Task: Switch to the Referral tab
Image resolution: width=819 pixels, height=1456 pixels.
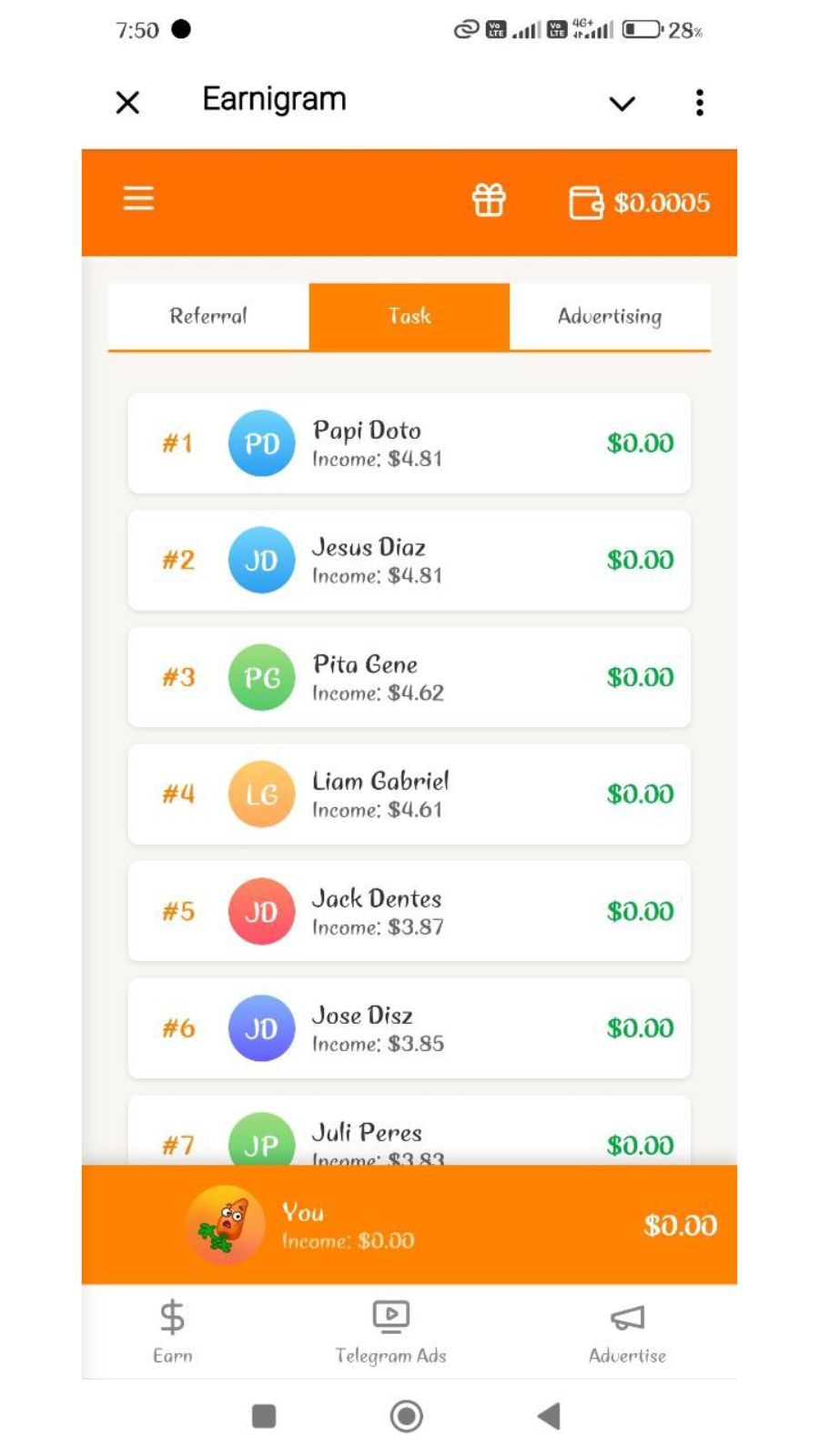Action: click(x=208, y=316)
